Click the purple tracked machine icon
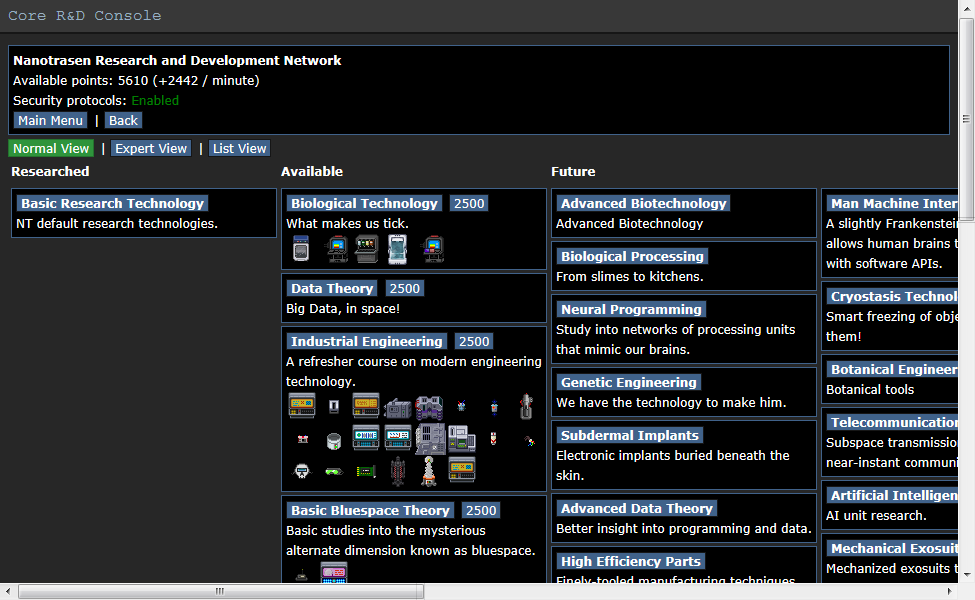The width and height of the screenshot is (975, 600). click(x=430, y=407)
